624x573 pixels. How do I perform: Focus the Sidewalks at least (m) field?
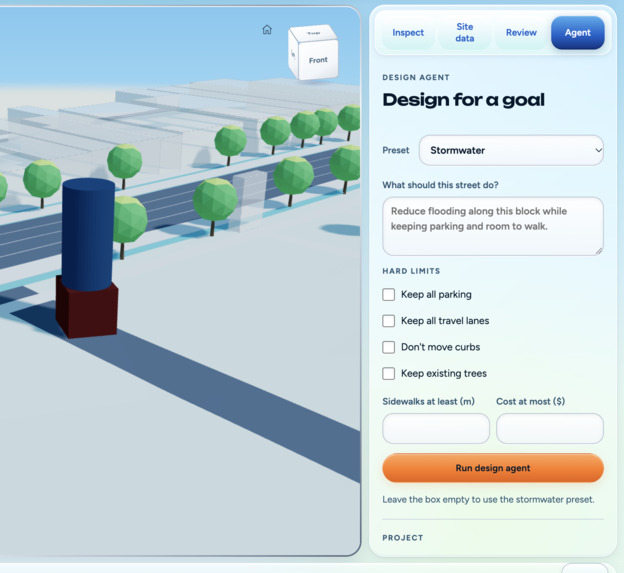pos(436,428)
